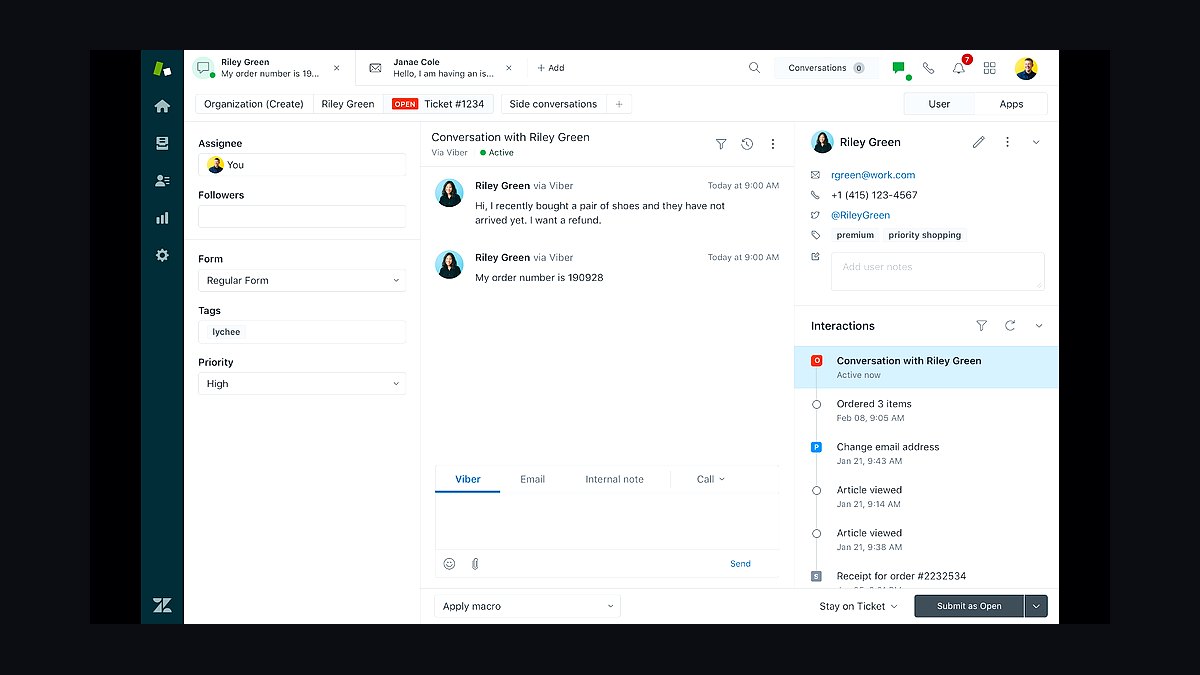Image resolution: width=1200 pixels, height=675 pixels.
Task: Open the Apply macro dropdown
Action: pyautogui.click(x=527, y=606)
